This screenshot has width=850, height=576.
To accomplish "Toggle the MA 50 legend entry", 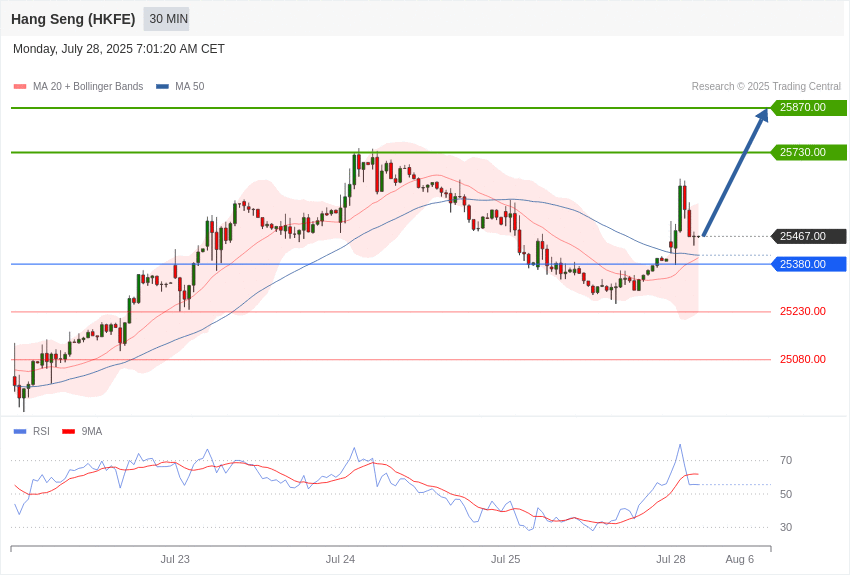I will click(x=180, y=87).
